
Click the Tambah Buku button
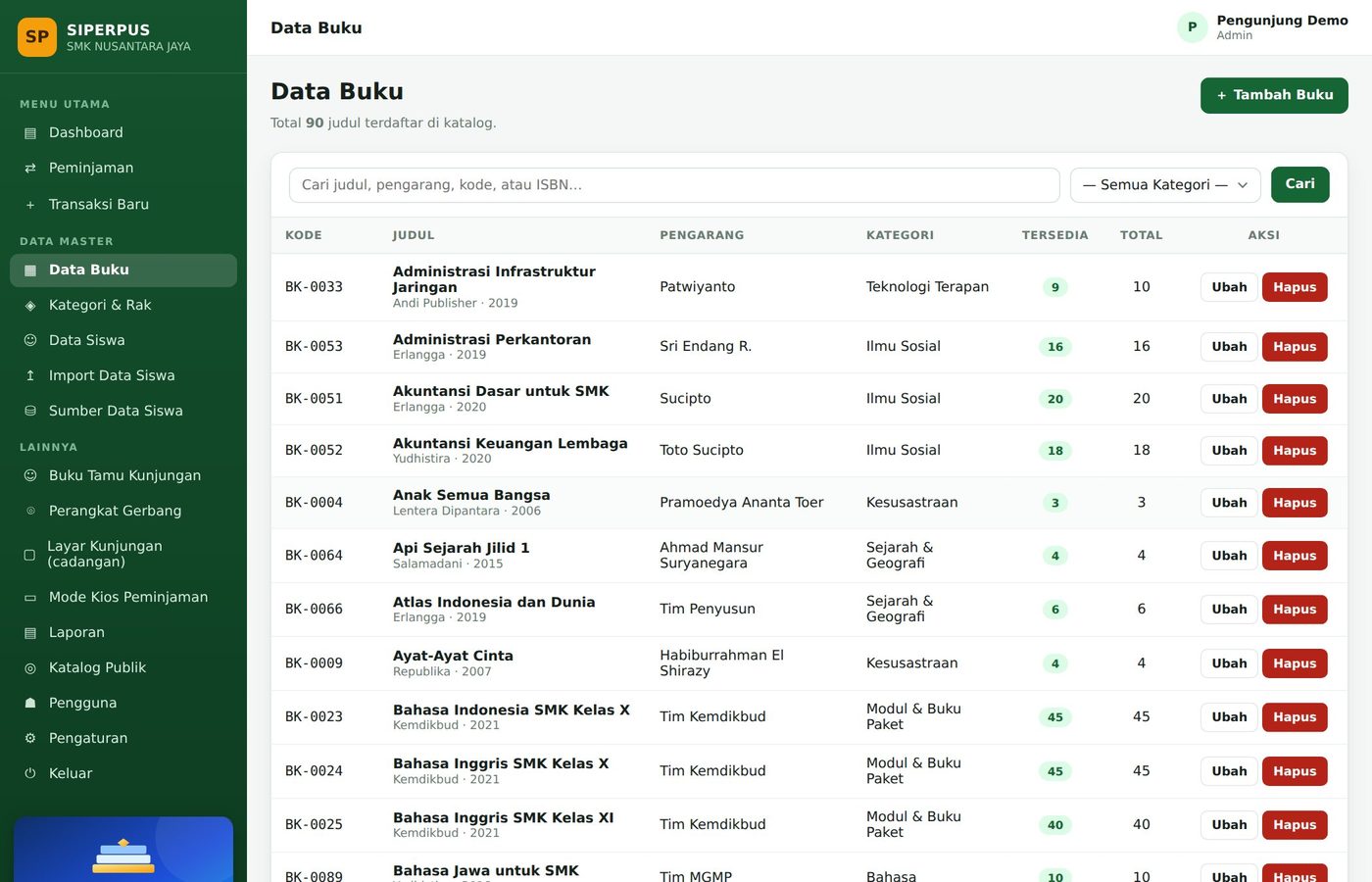point(1274,95)
